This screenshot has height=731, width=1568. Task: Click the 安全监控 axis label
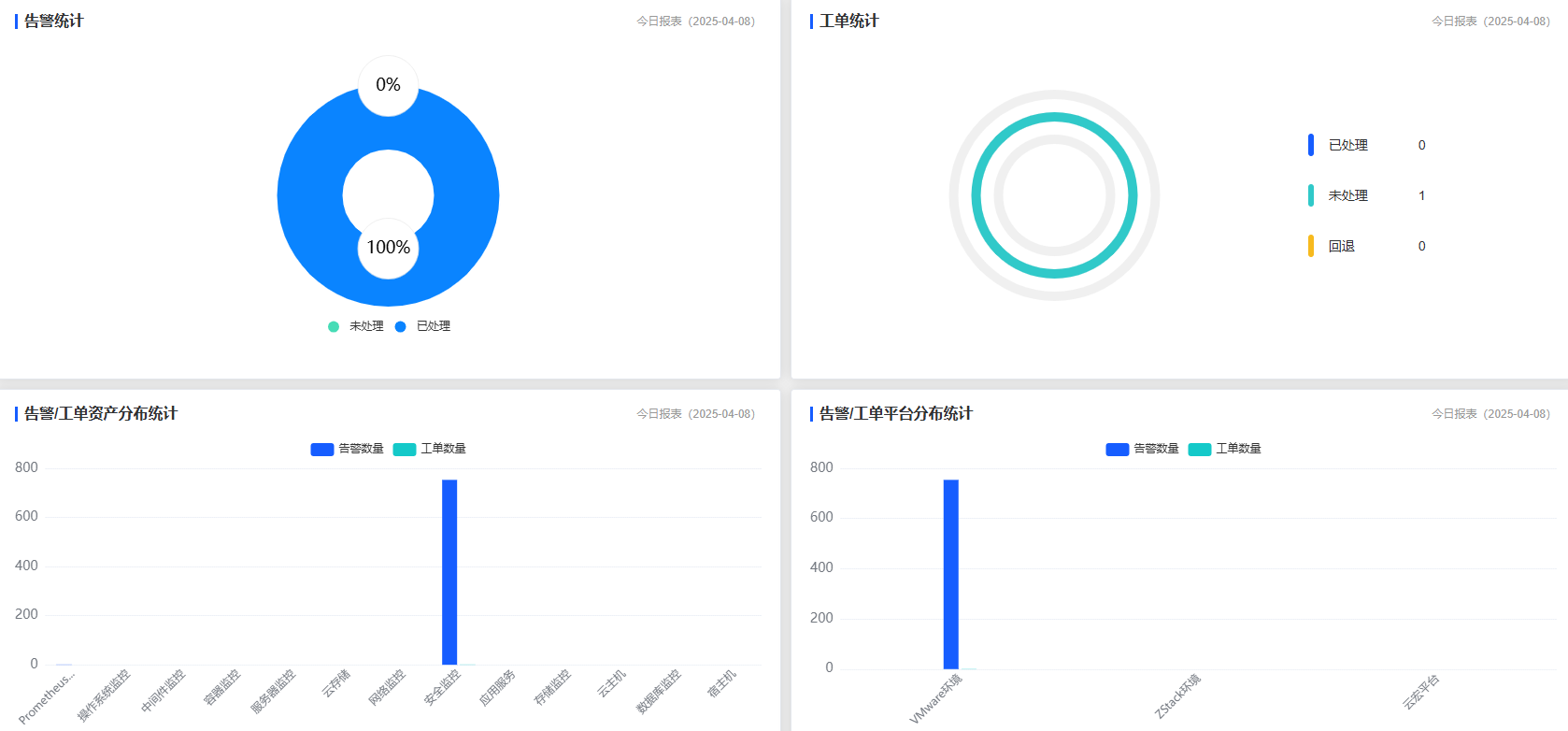point(442,687)
